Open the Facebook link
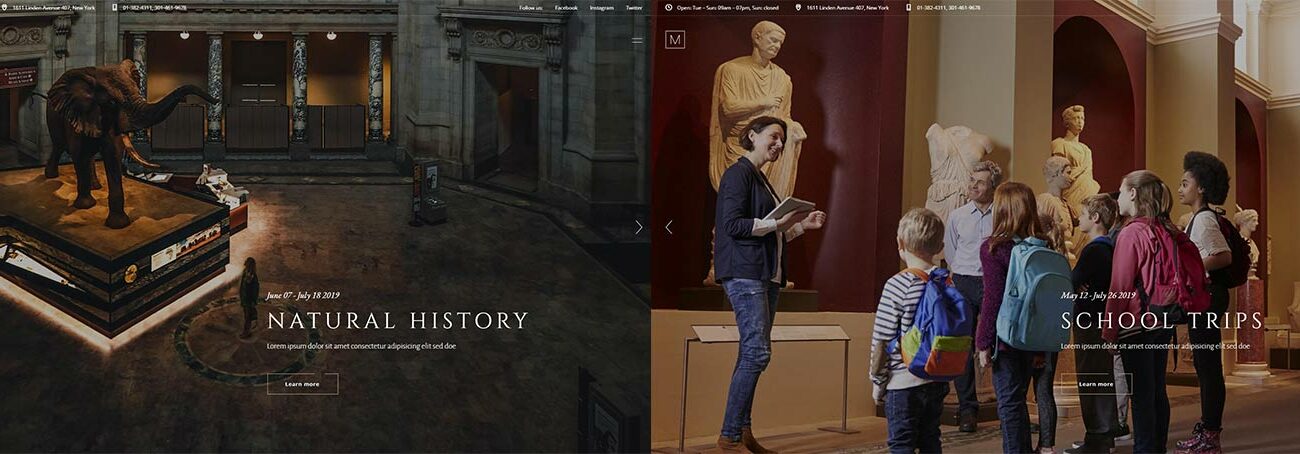The image size is (1300, 454). [x=566, y=7]
